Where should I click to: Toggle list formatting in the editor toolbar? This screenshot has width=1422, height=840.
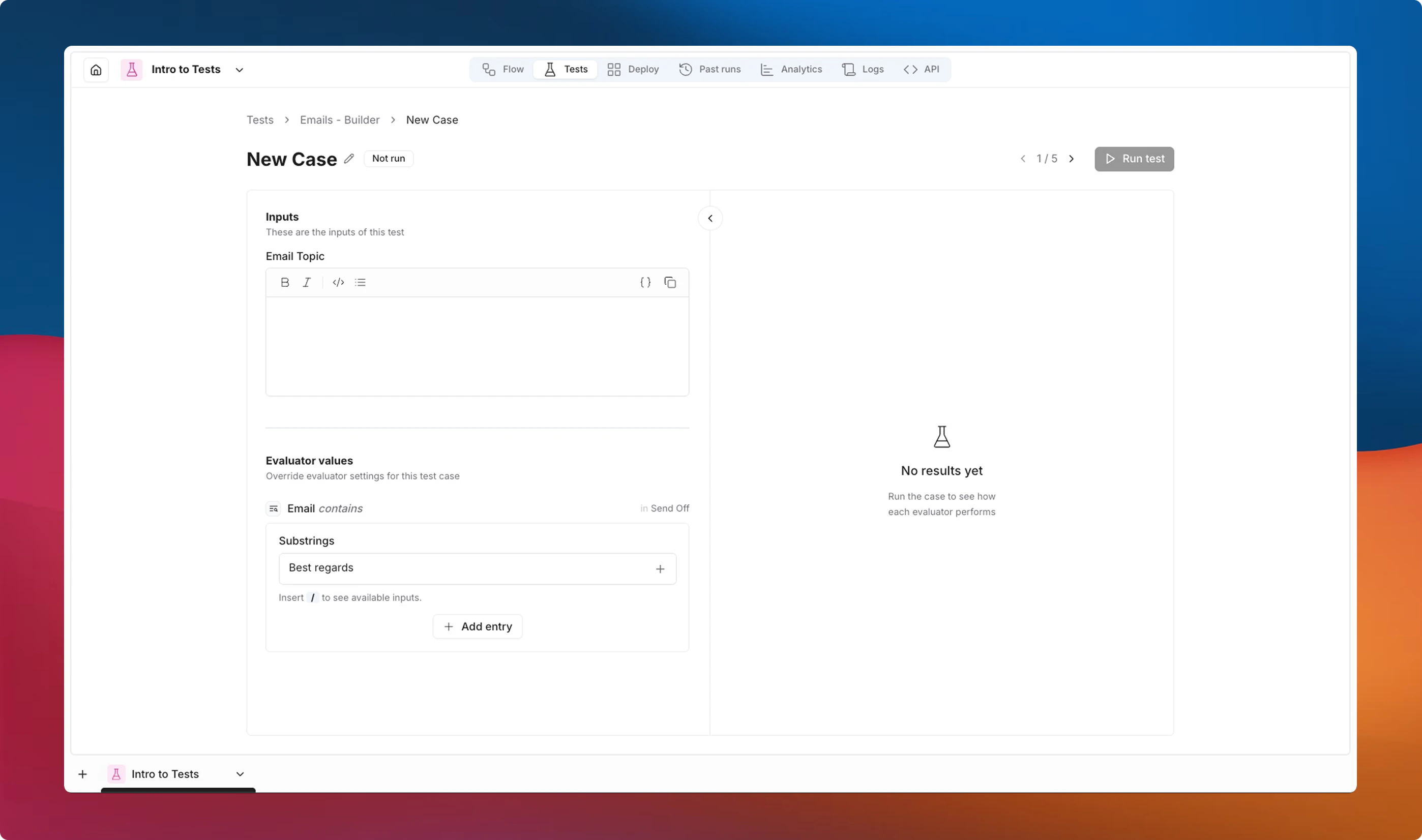pos(360,282)
